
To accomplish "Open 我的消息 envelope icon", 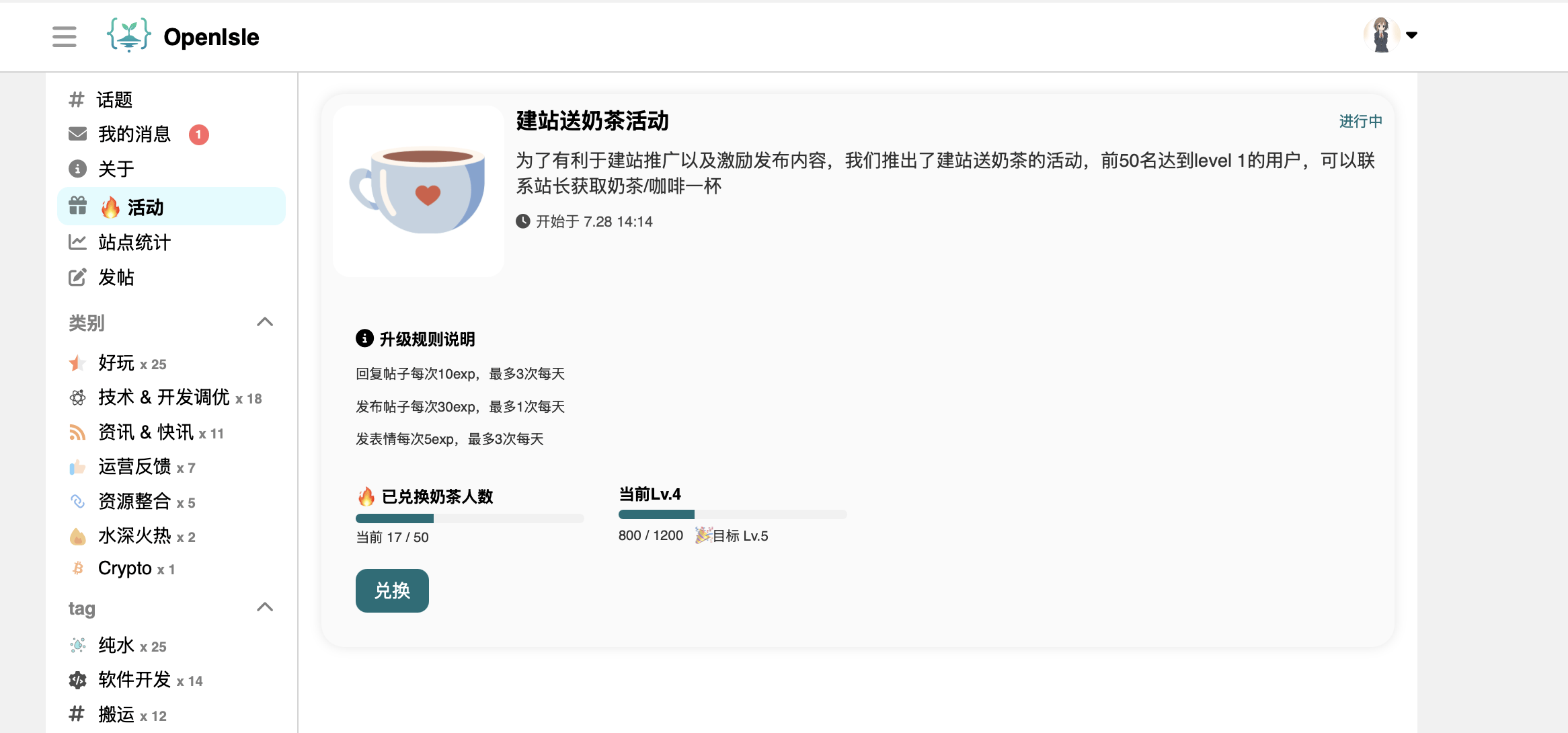I will (x=77, y=134).
